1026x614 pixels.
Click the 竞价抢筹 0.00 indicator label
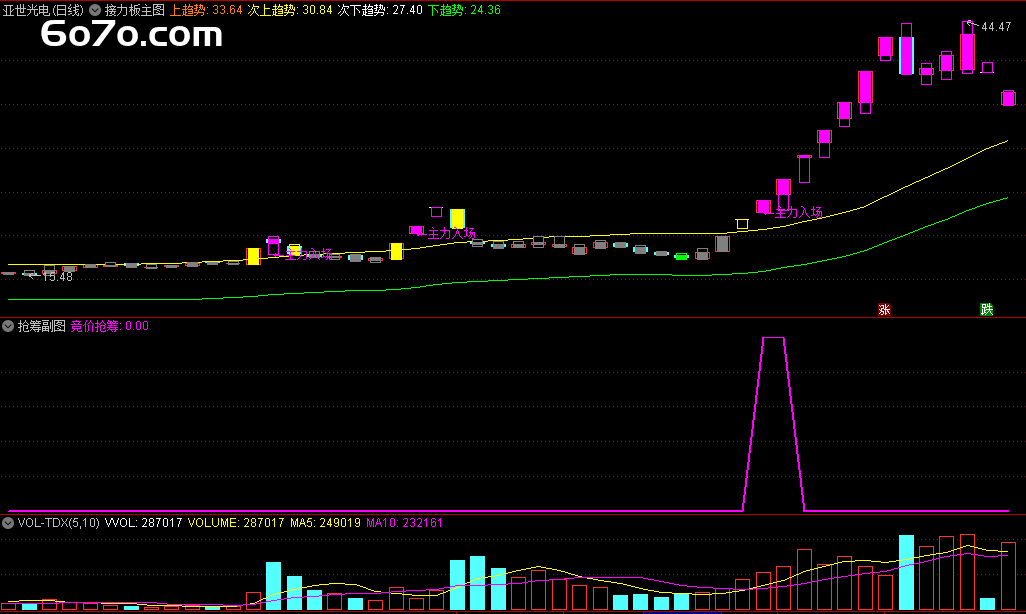point(109,326)
